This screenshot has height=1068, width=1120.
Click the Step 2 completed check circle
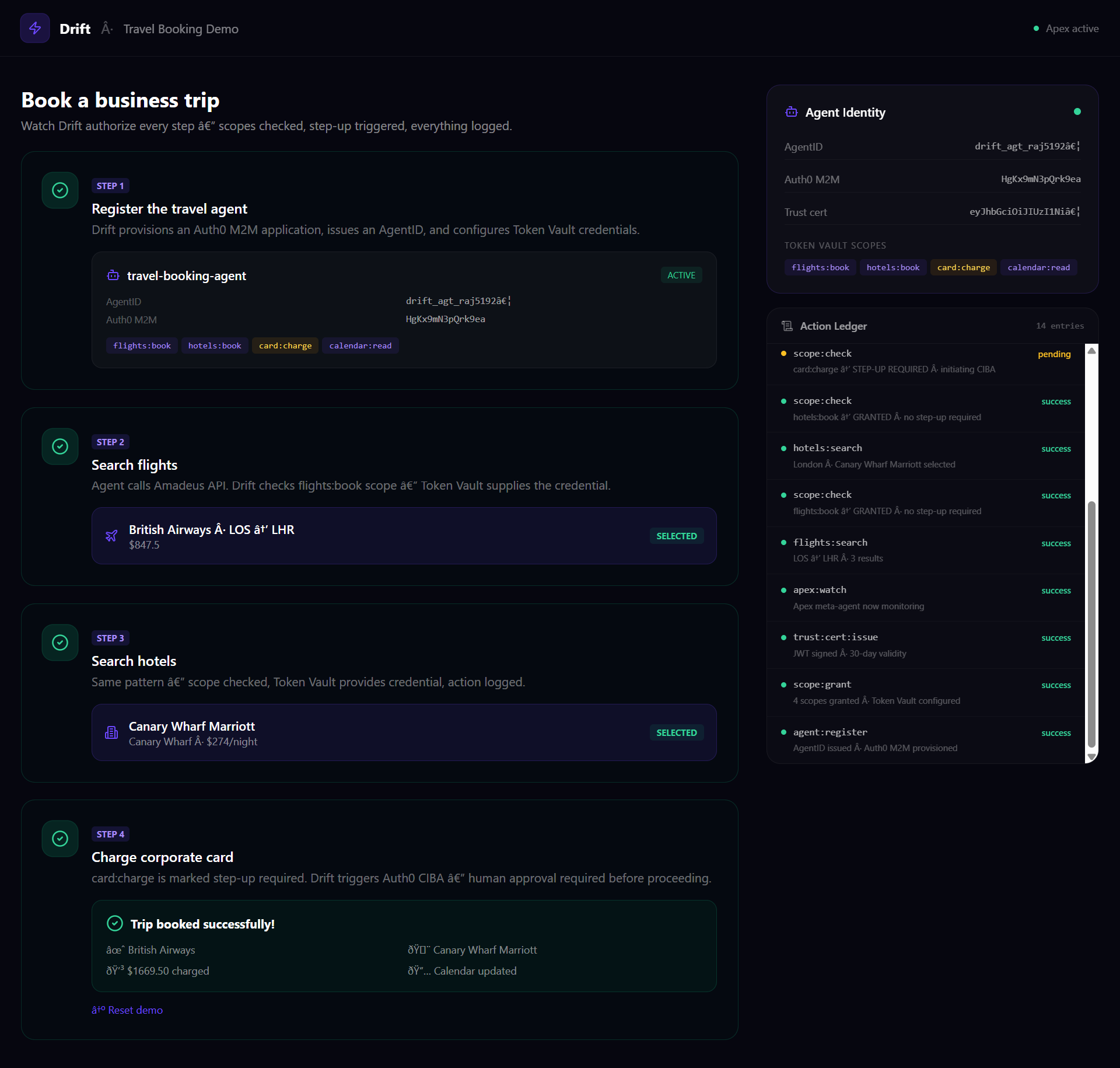60,446
